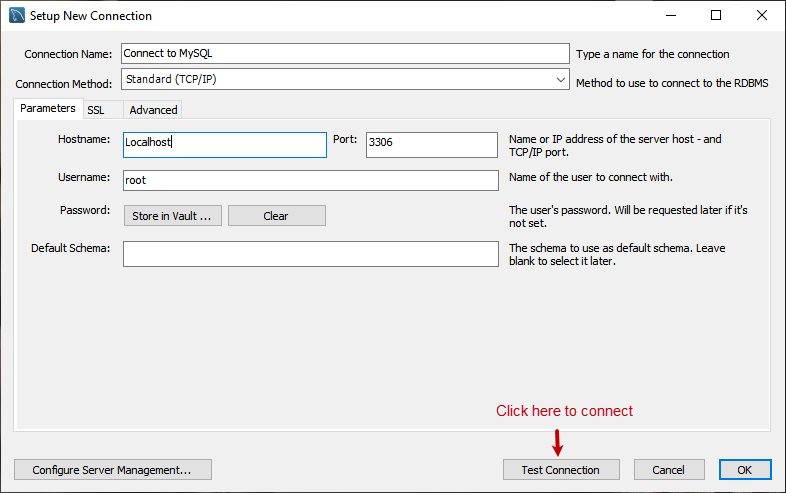Screen dimensions: 786x493
Task: Open the Advanced tab
Action: click(153, 110)
